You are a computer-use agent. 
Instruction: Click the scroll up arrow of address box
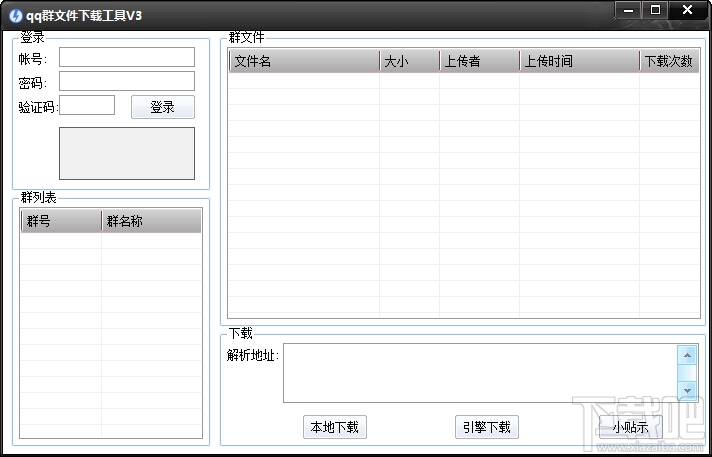pyautogui.click(x=687, y=355)
